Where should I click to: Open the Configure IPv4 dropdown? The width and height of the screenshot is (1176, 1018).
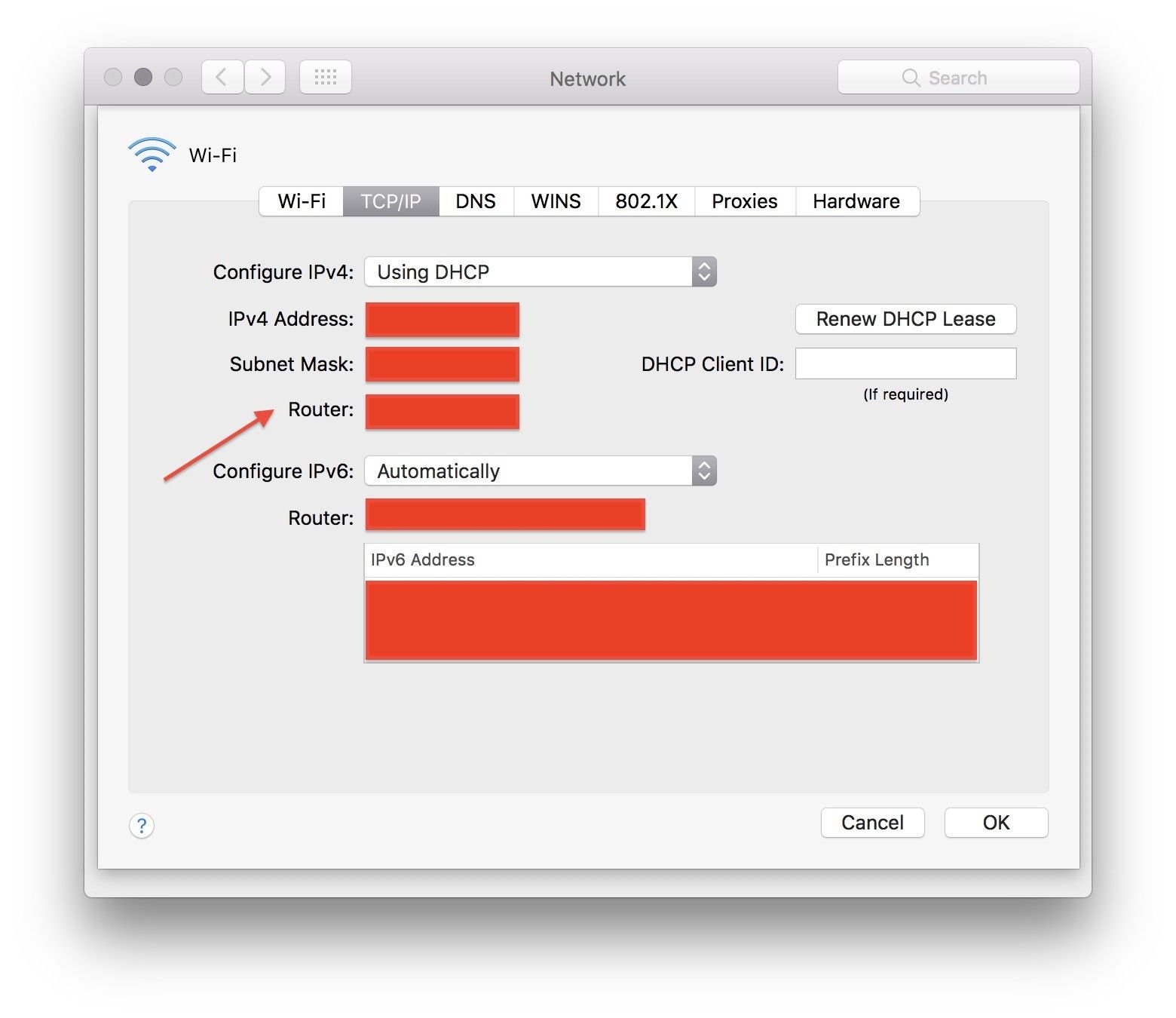pos(540,271)
